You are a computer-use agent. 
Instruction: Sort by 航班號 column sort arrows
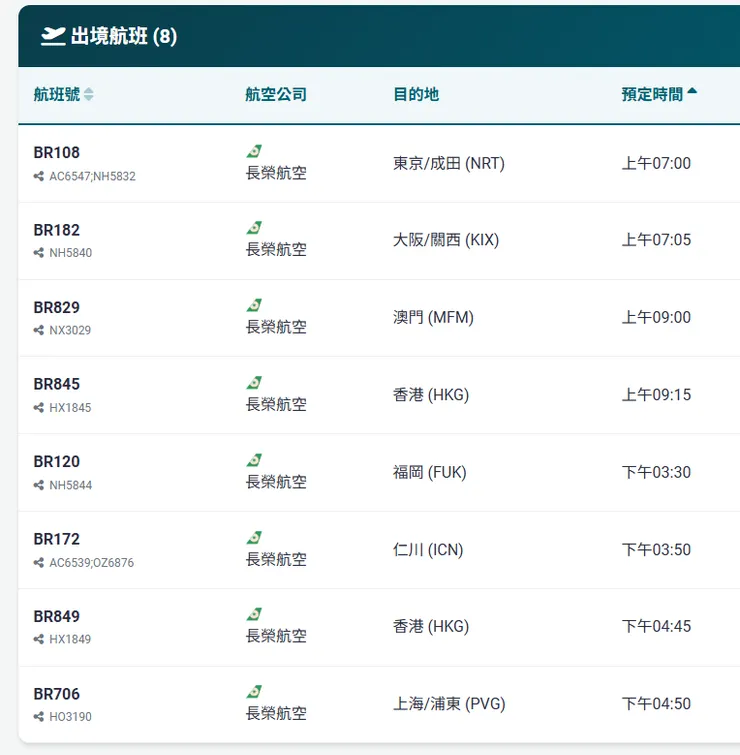[89, 94]
